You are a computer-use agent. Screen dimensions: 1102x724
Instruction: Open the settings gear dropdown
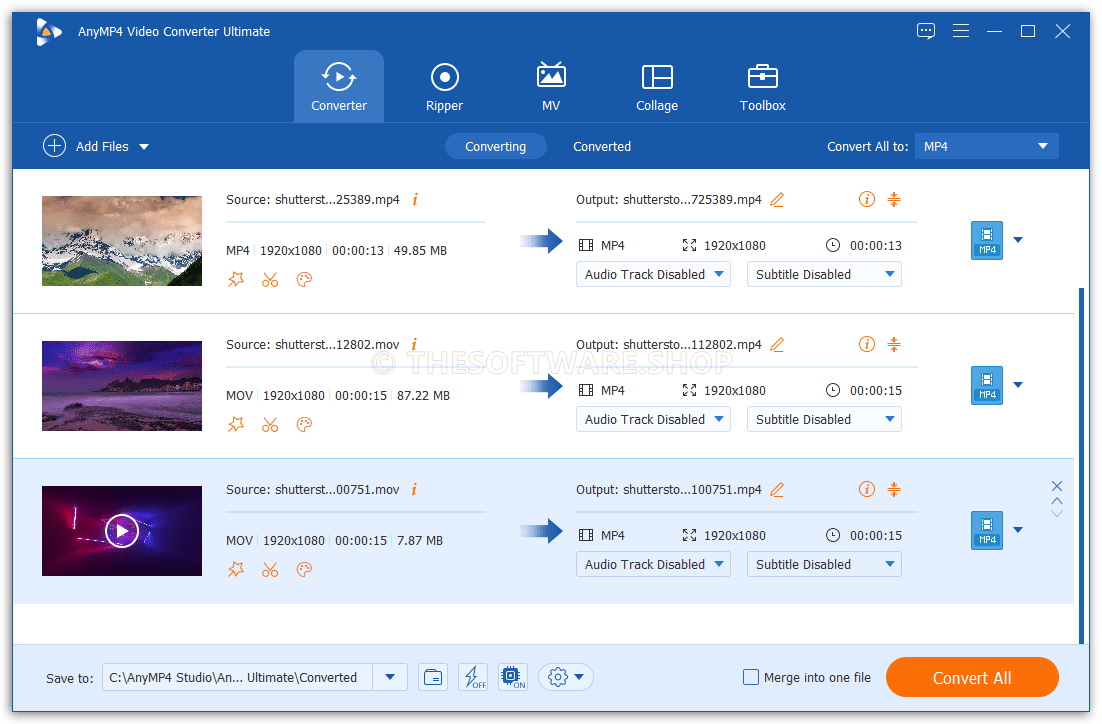point(566,678)
